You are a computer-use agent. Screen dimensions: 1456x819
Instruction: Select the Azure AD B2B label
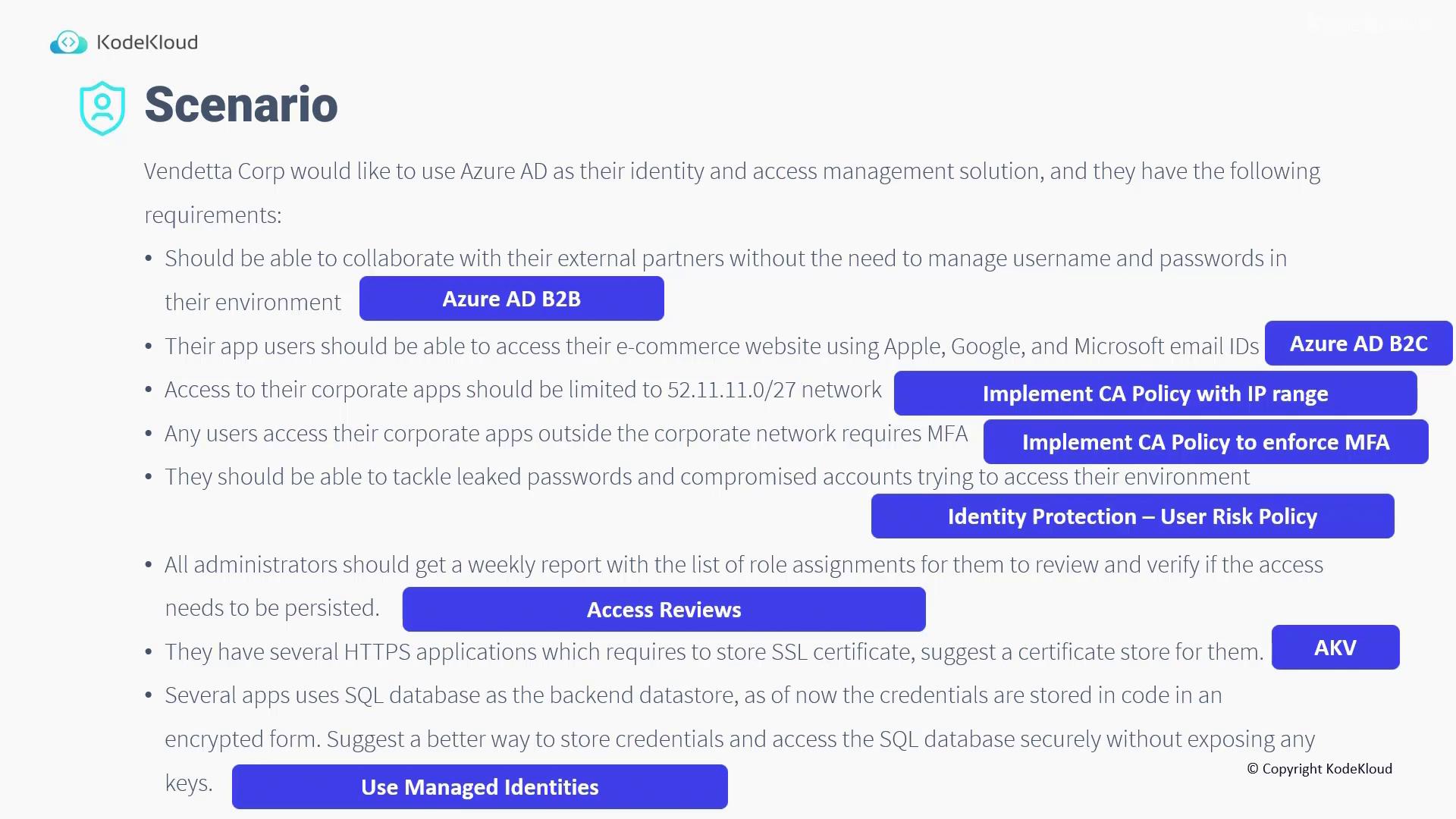(x=511, y=299)
